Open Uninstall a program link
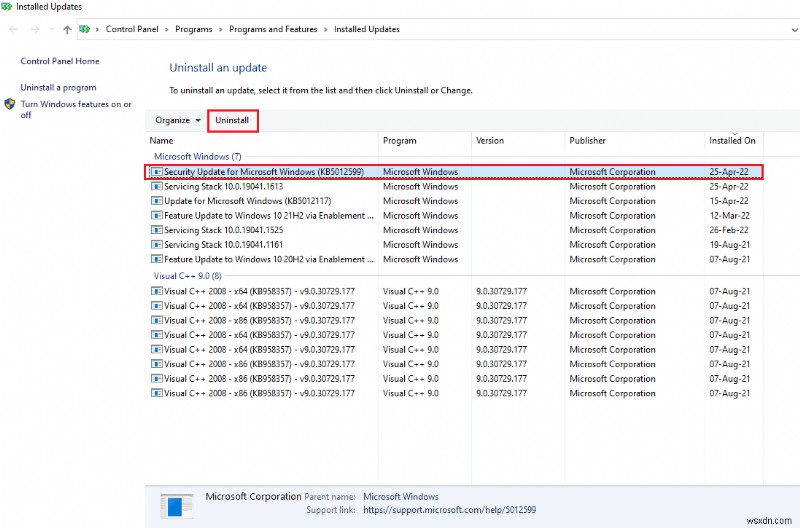800x528 pixels. pos(58,88)
